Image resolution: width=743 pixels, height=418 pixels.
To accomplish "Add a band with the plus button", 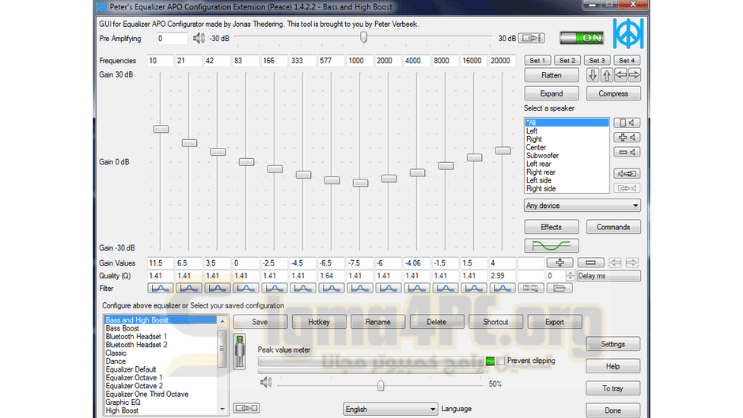I will tap(560, 263).
